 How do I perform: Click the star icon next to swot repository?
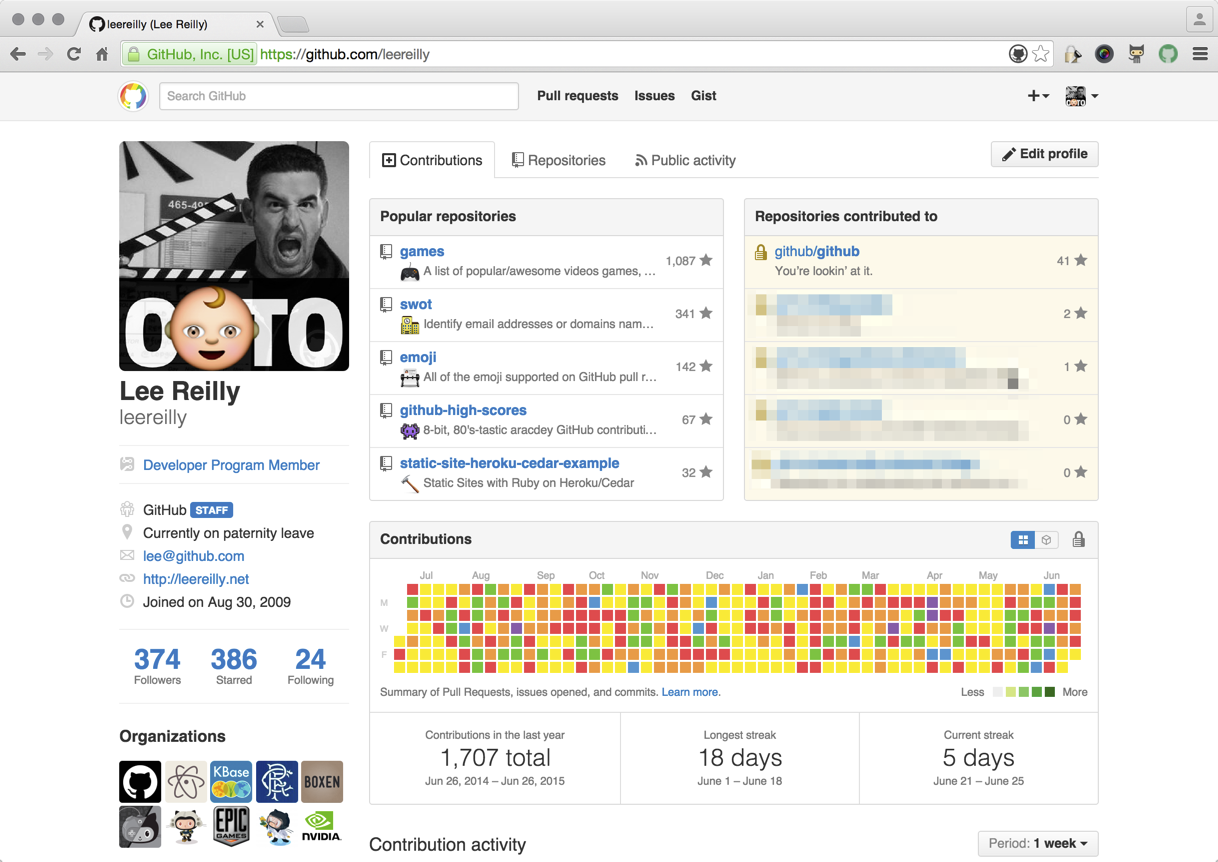click(706, 313)
